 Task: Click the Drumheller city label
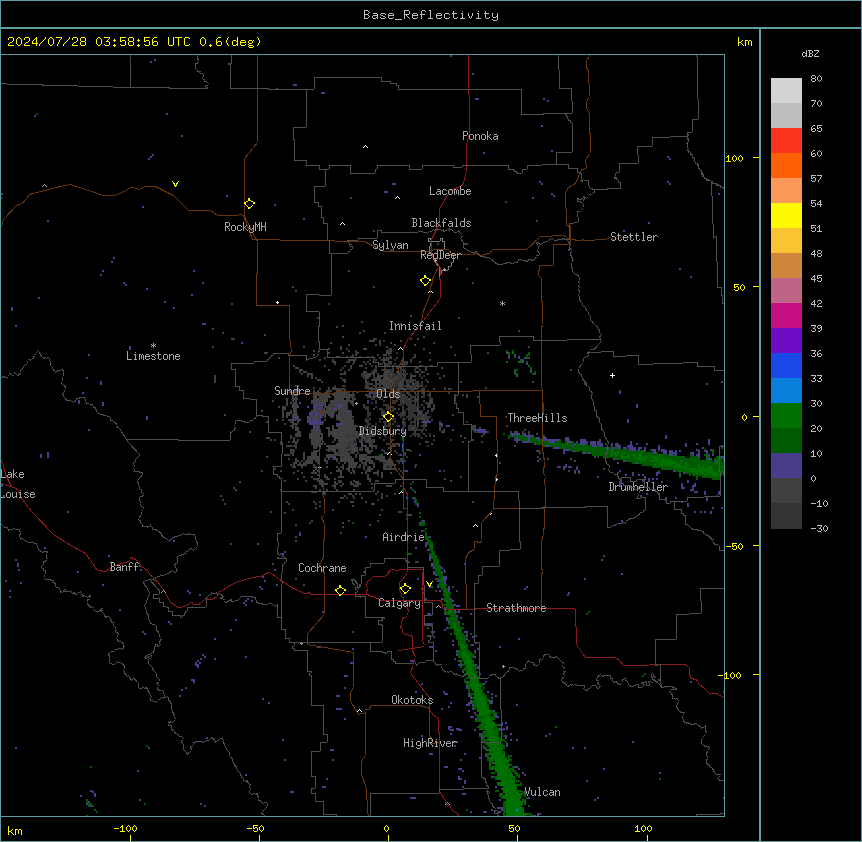638,487
